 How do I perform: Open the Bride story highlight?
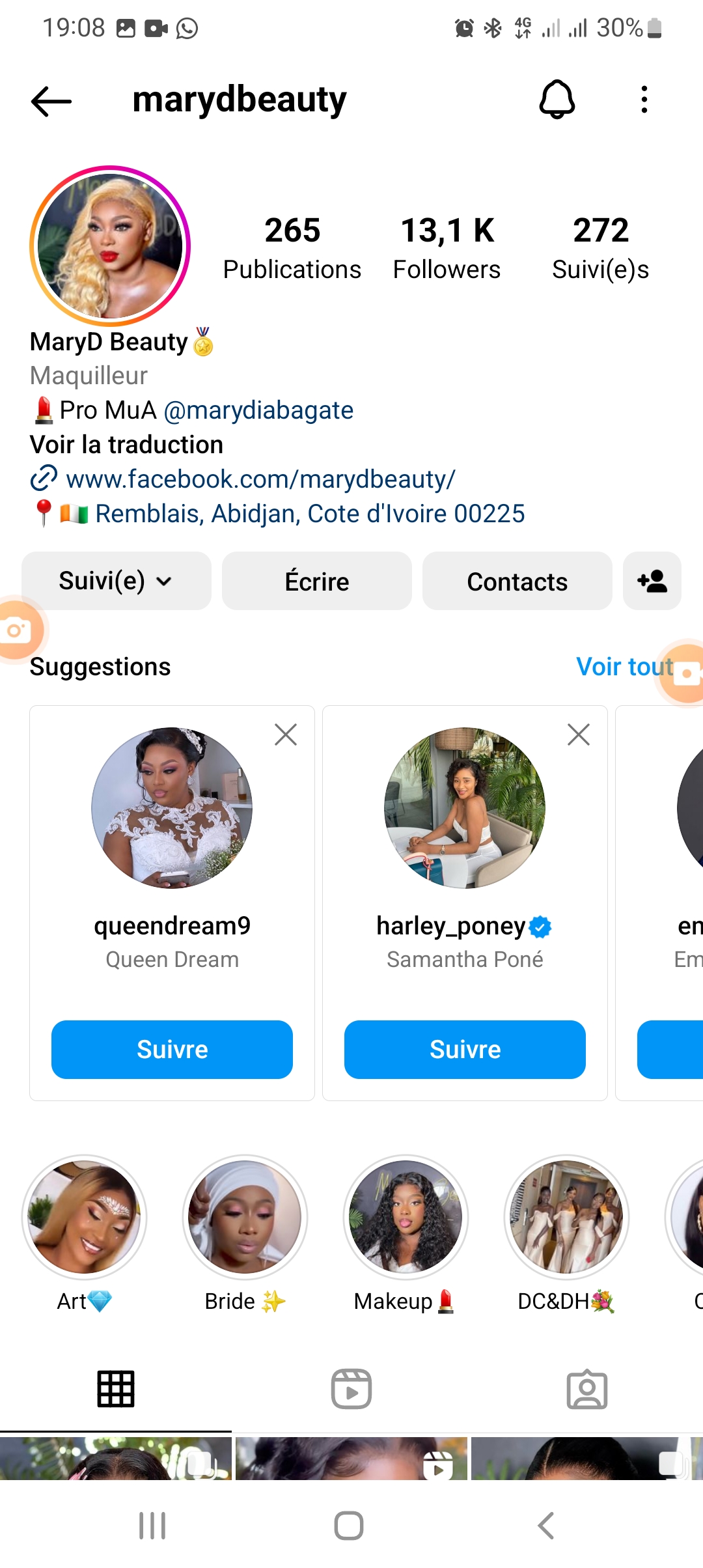click(245, 1218)
